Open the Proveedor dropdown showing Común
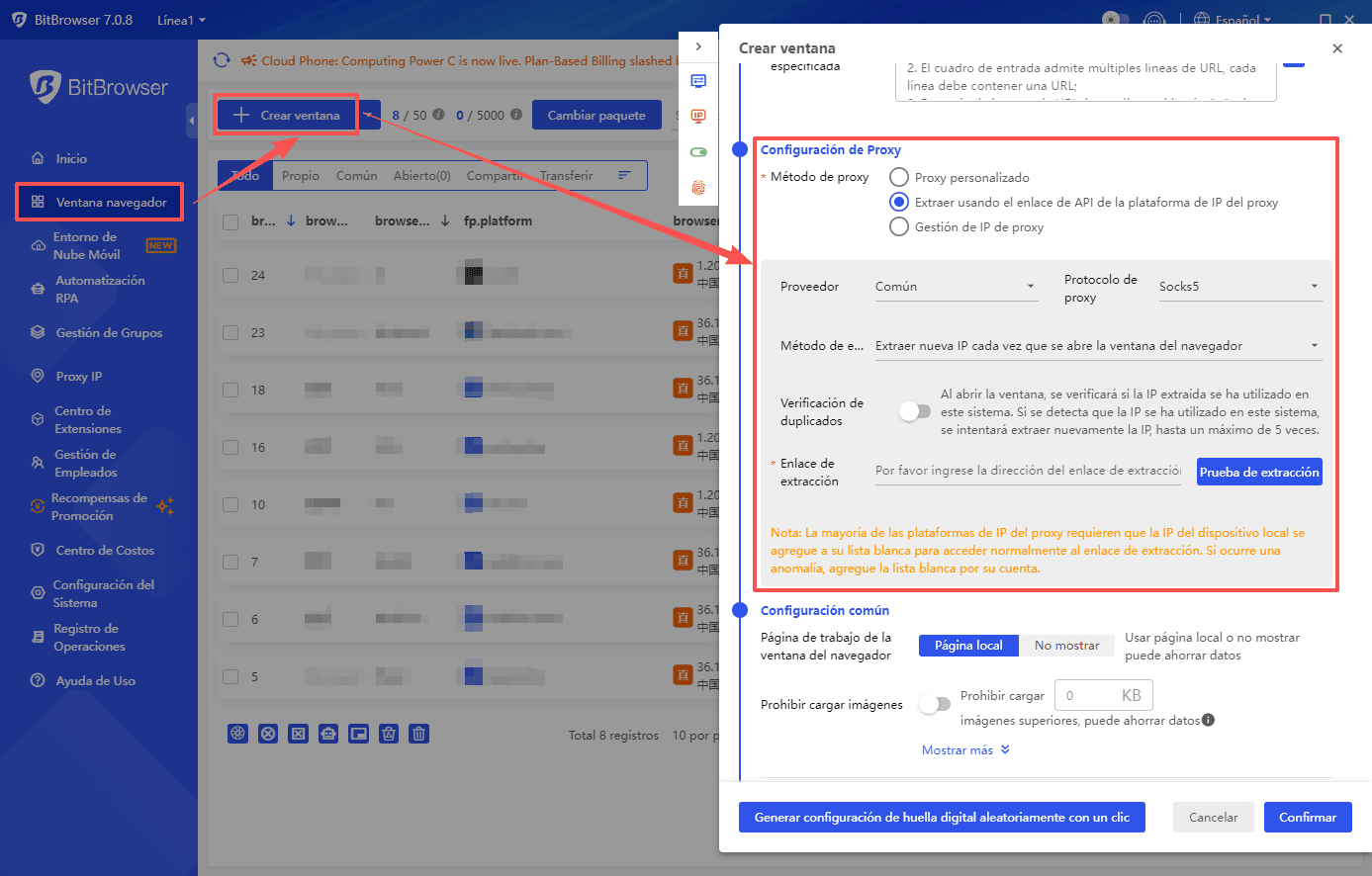This screenshot has height=876, width=1372. tap(955, 286)
